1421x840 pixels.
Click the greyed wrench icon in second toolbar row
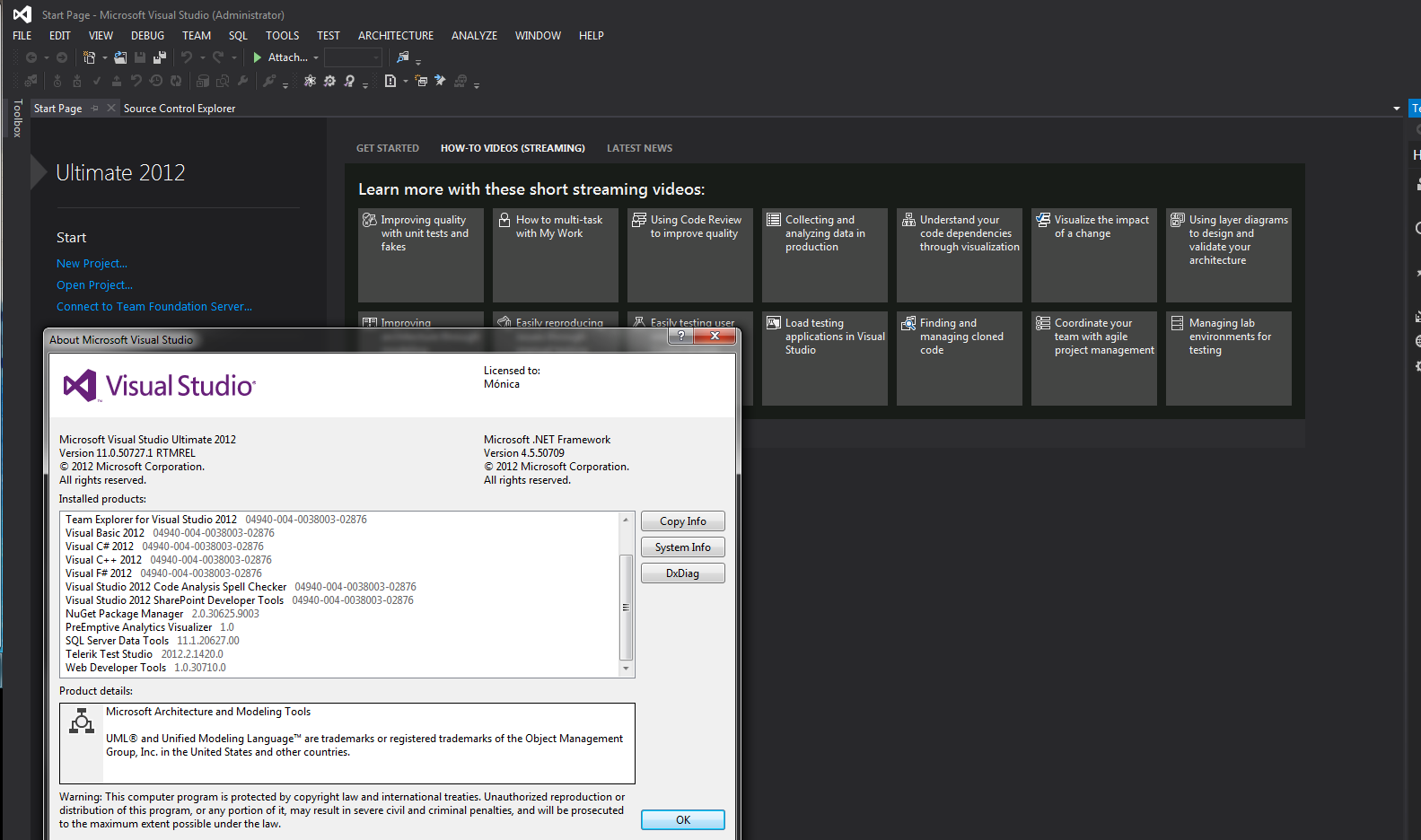pyautogui.click(x=242, y=81)
